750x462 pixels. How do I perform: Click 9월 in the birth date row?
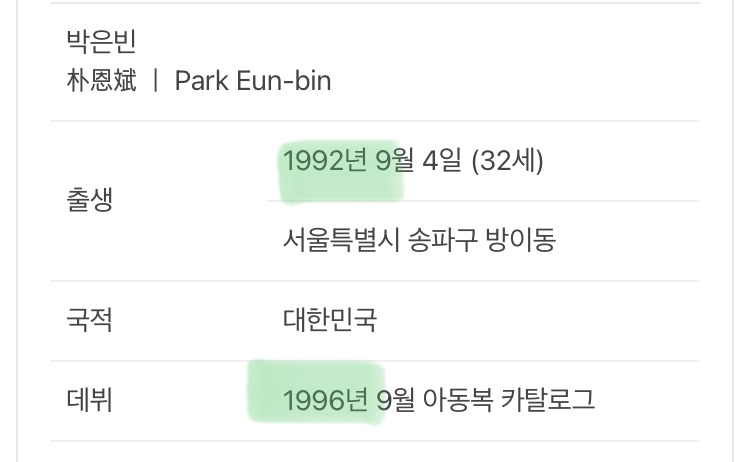point(395,160)
